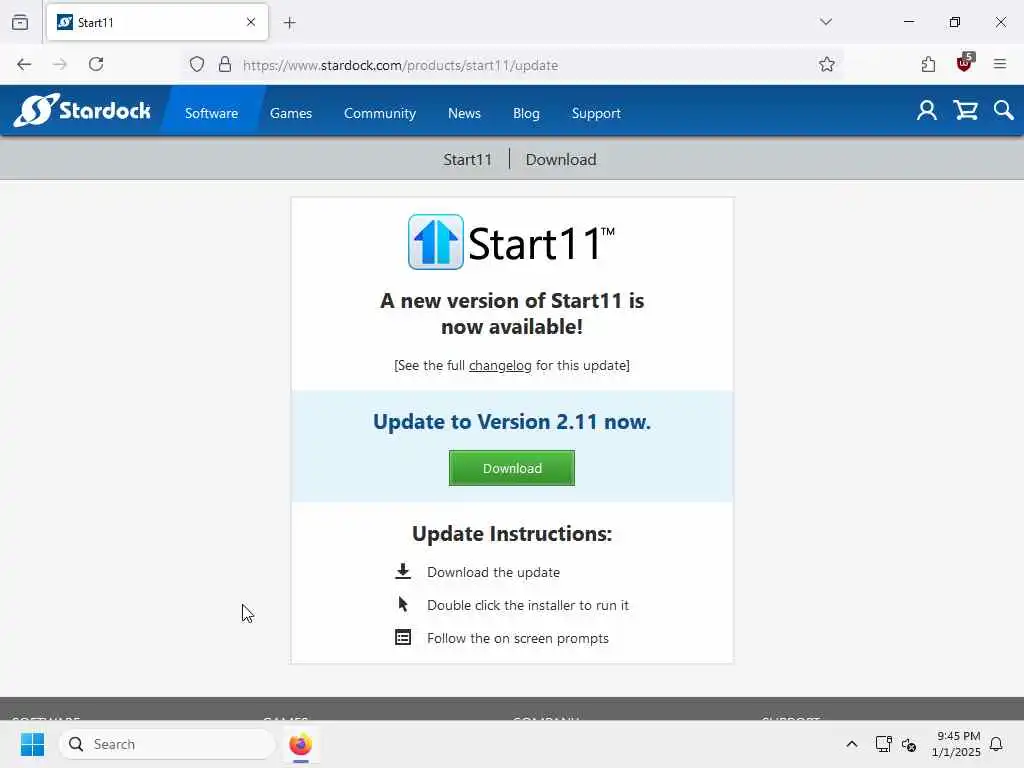Open the shopping cart icon

coord(965,110)
